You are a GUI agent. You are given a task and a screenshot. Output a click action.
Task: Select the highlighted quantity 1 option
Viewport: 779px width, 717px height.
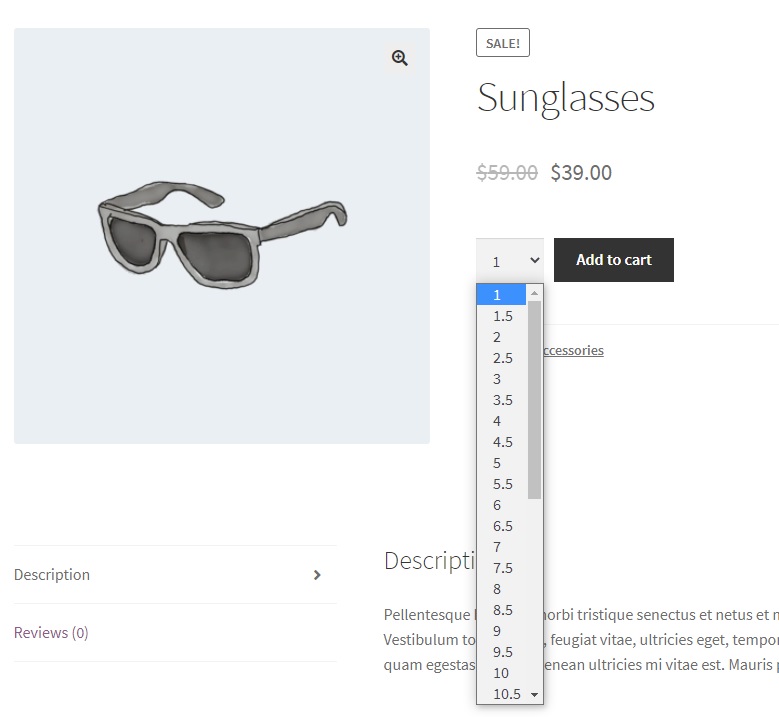tap(501, 295)
